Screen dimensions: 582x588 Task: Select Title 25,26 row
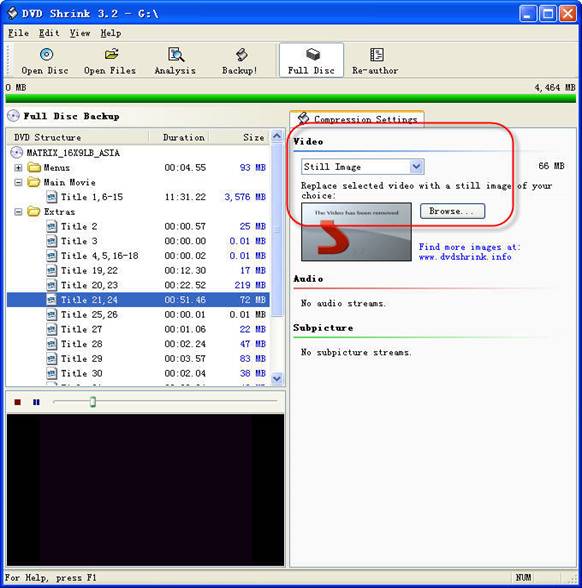coord(138,315)
